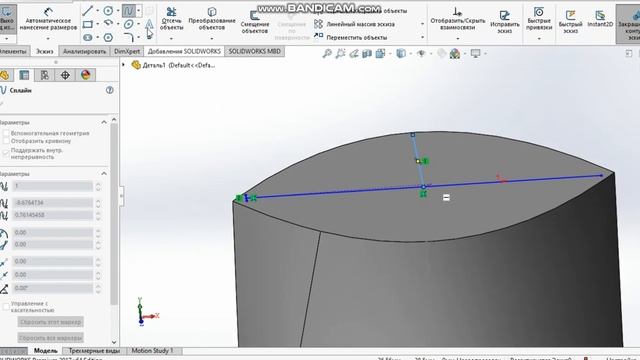Screen dimensions: 640x360
Task: Open Spline tool dropdown arrow
Action: (x=139, y=11)
